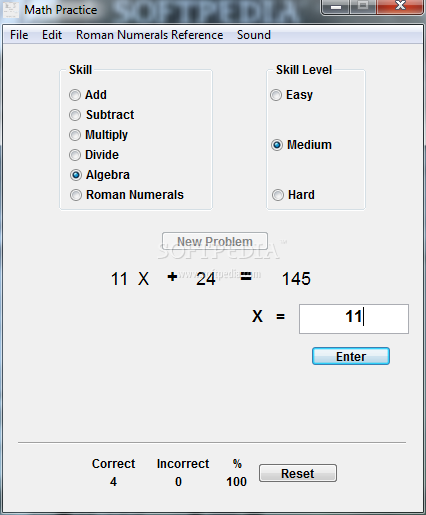Click the X answer input field
426x515 pixels.
(x=354, y=319)
